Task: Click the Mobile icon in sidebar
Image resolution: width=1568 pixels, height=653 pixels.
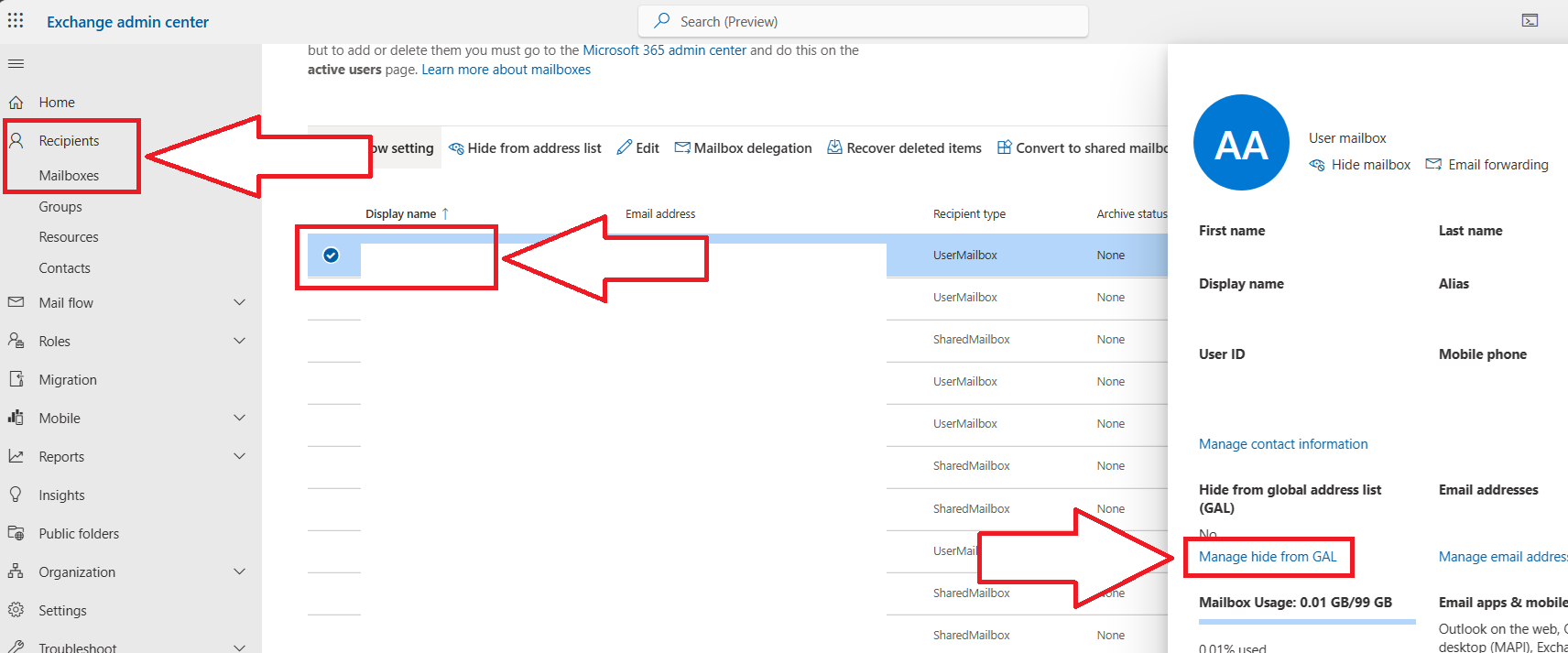Action: [16, 418]
